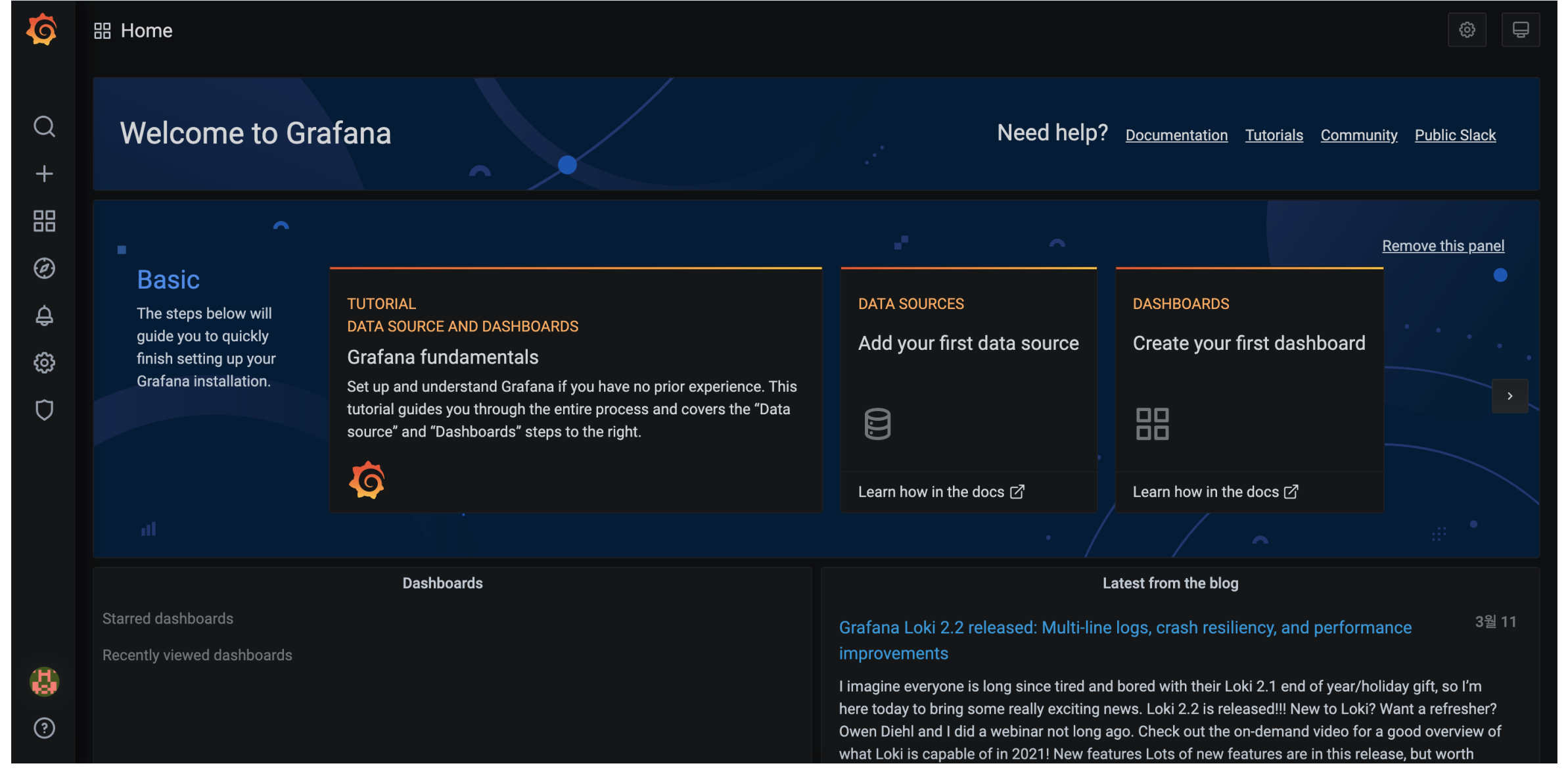Open the Home dashboard picker title
Screen dimensions: 1568x772
pos(147,31)
